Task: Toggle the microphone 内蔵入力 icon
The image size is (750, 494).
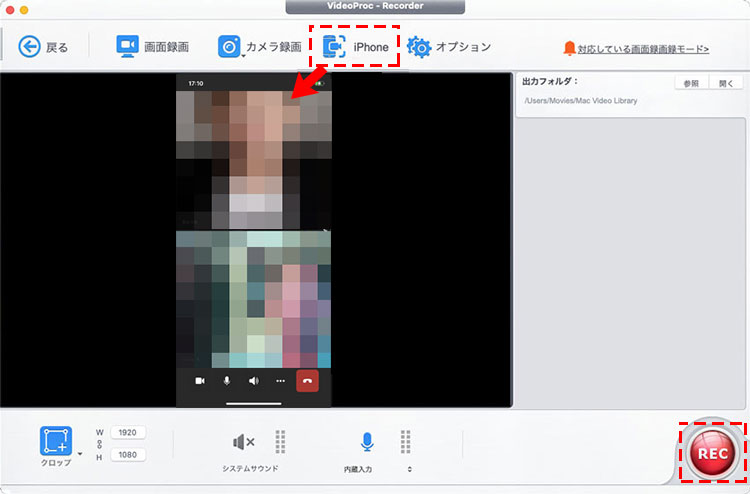Action: click(x=367, y=442)
